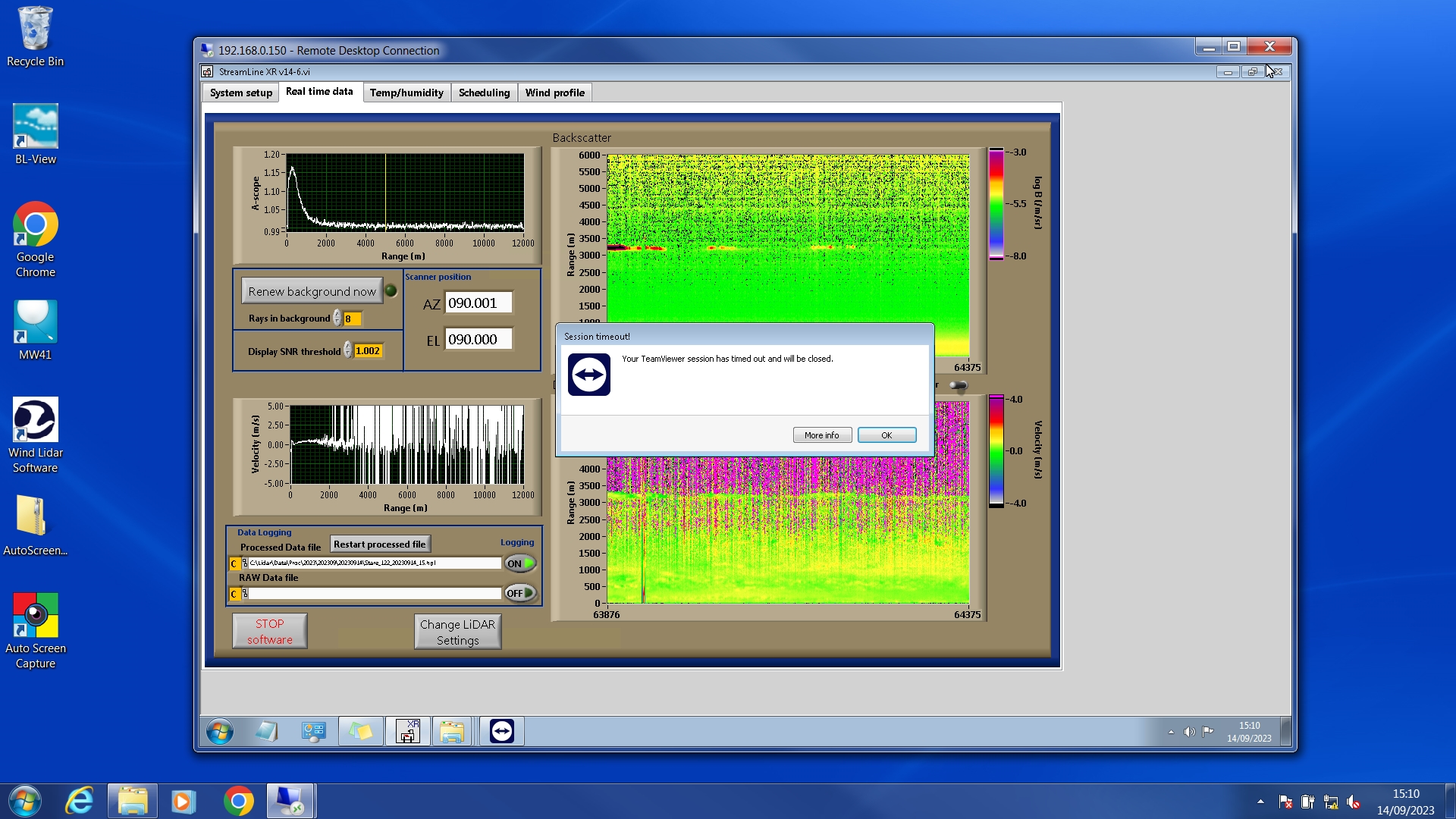Toggle processed data logging ON switch
This screenshot has height=819, width=1456.
coord(520,563)
